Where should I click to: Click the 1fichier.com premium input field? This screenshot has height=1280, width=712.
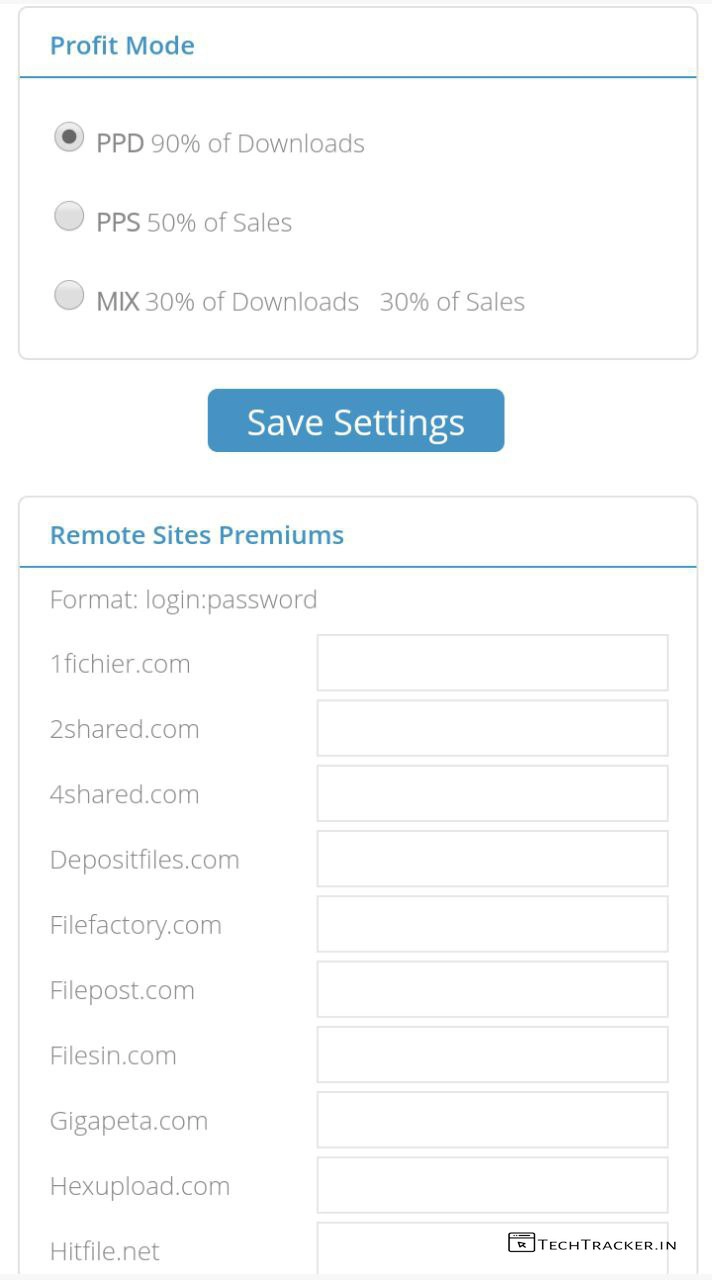(492, 663)
